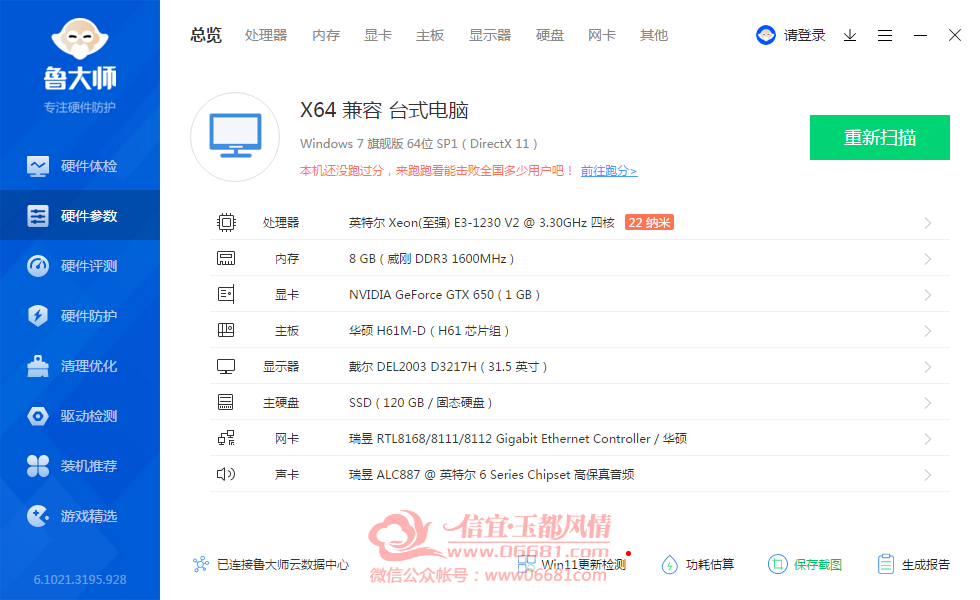Follow the 前往跑分 link
This screenshot has height=600, width=980.
point(609,171)
